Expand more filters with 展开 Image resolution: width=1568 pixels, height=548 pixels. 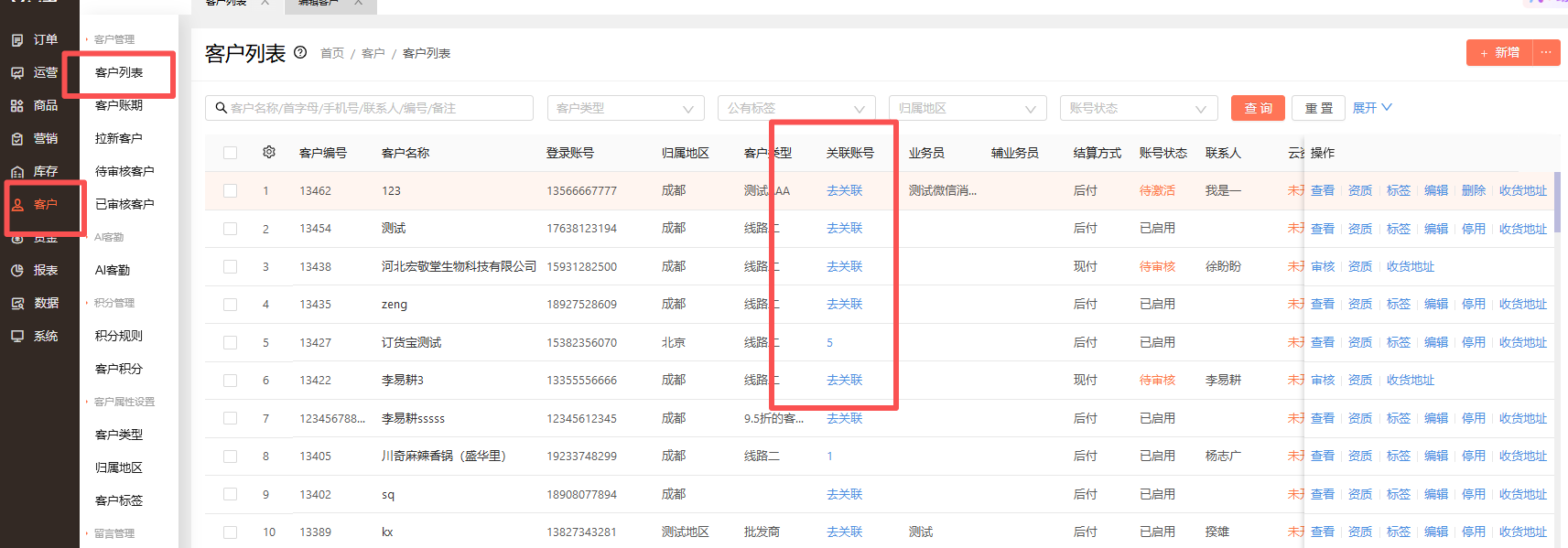pyautogui.click(x=1372, y=108)
